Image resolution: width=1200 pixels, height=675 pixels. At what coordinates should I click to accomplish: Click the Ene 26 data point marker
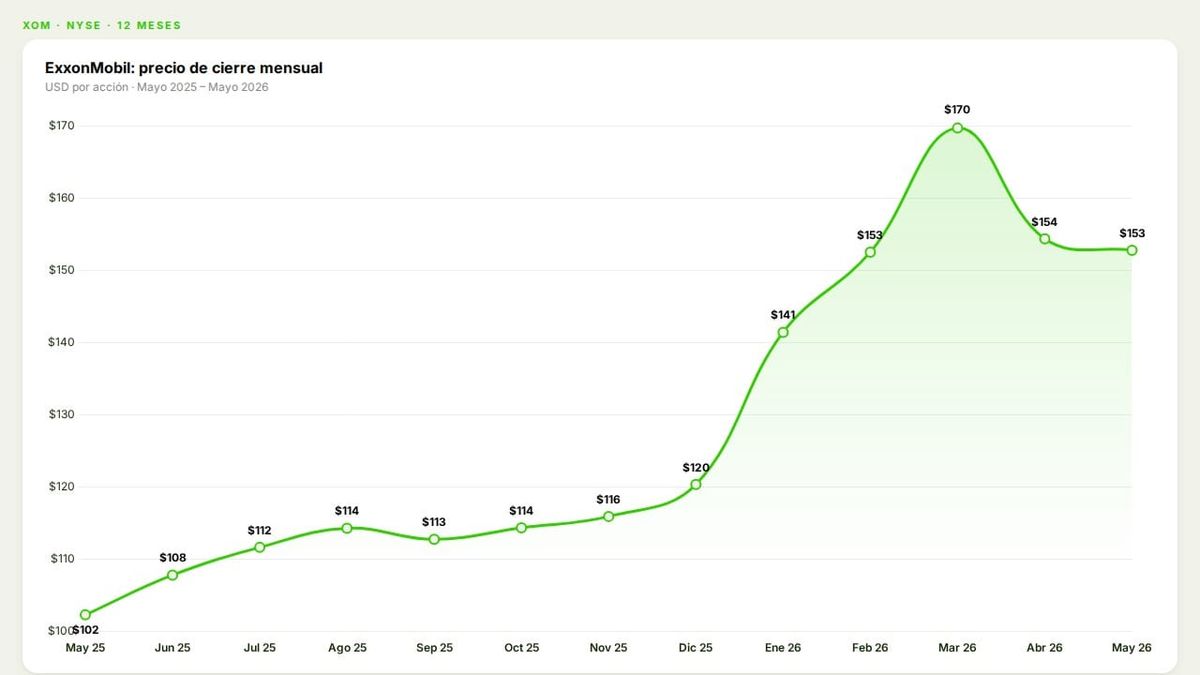click(783, 332)
